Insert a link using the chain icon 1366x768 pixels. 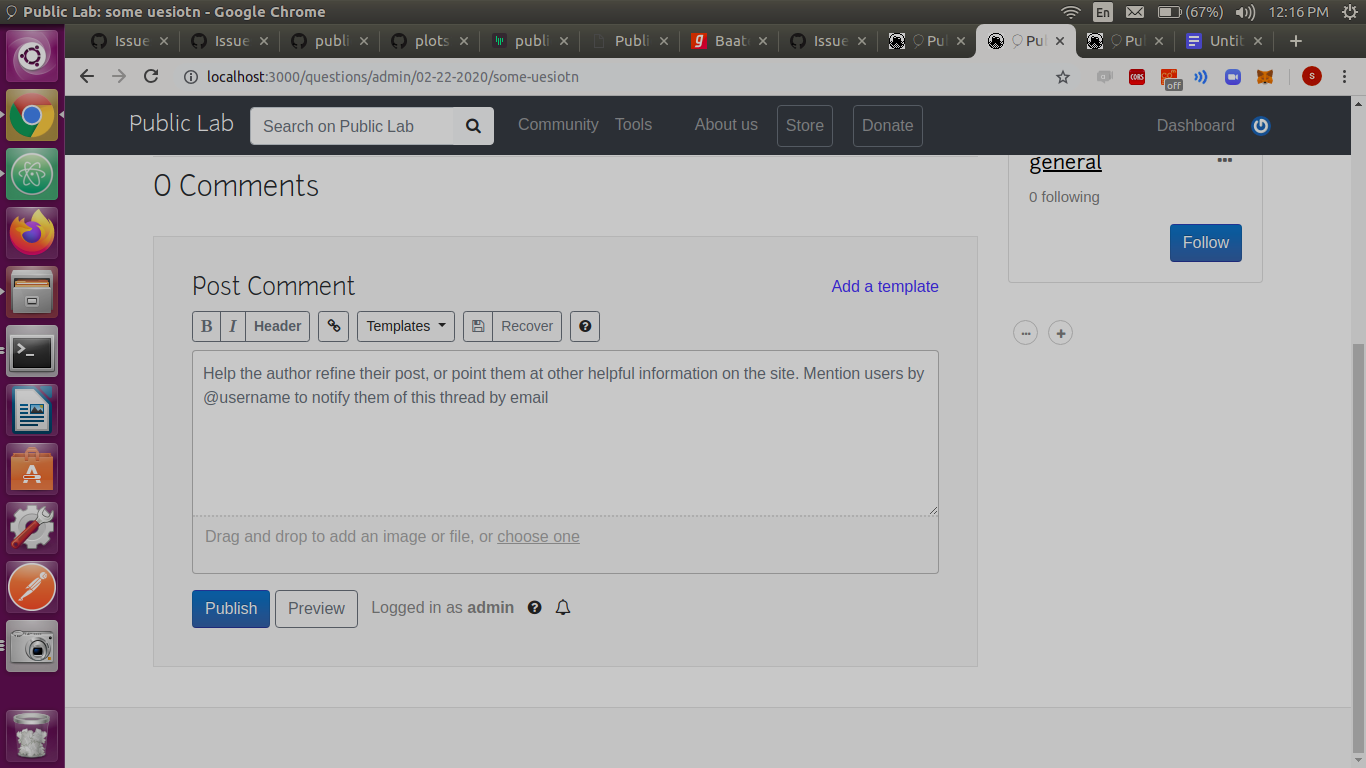(334, 326)
